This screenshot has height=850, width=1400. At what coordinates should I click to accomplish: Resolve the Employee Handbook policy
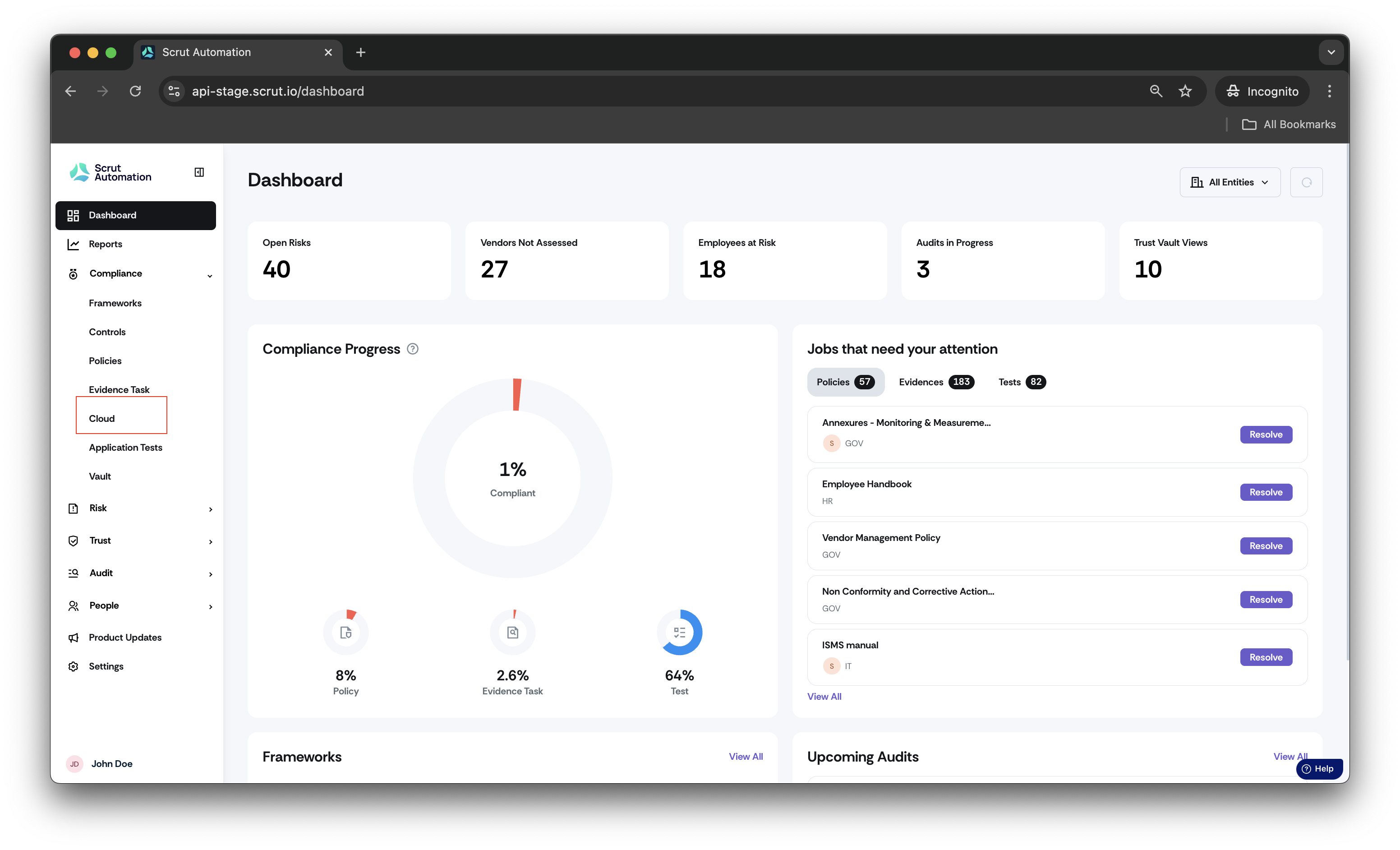click(1266, 492)
